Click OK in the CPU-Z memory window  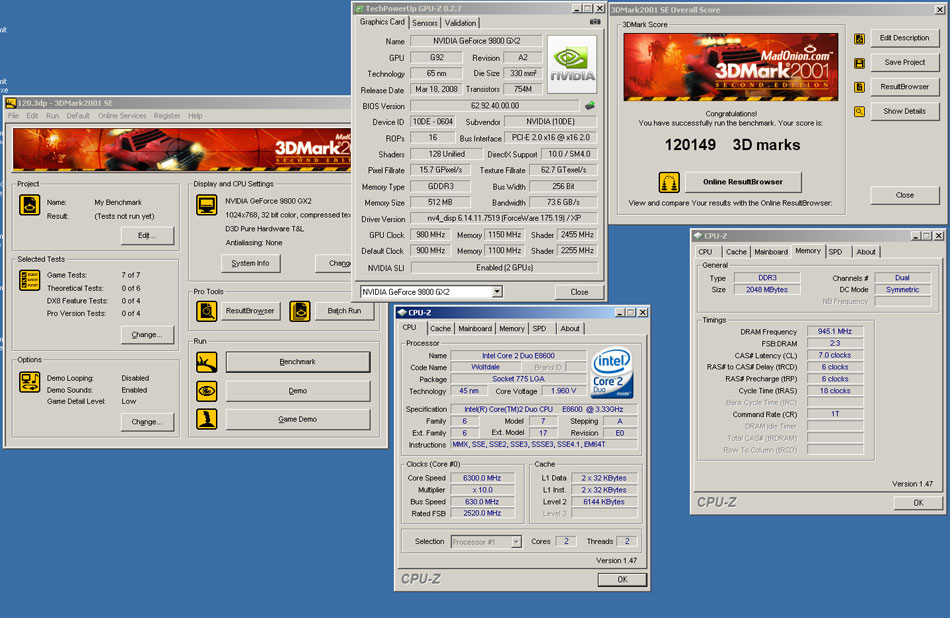click(x=918, y=503)
